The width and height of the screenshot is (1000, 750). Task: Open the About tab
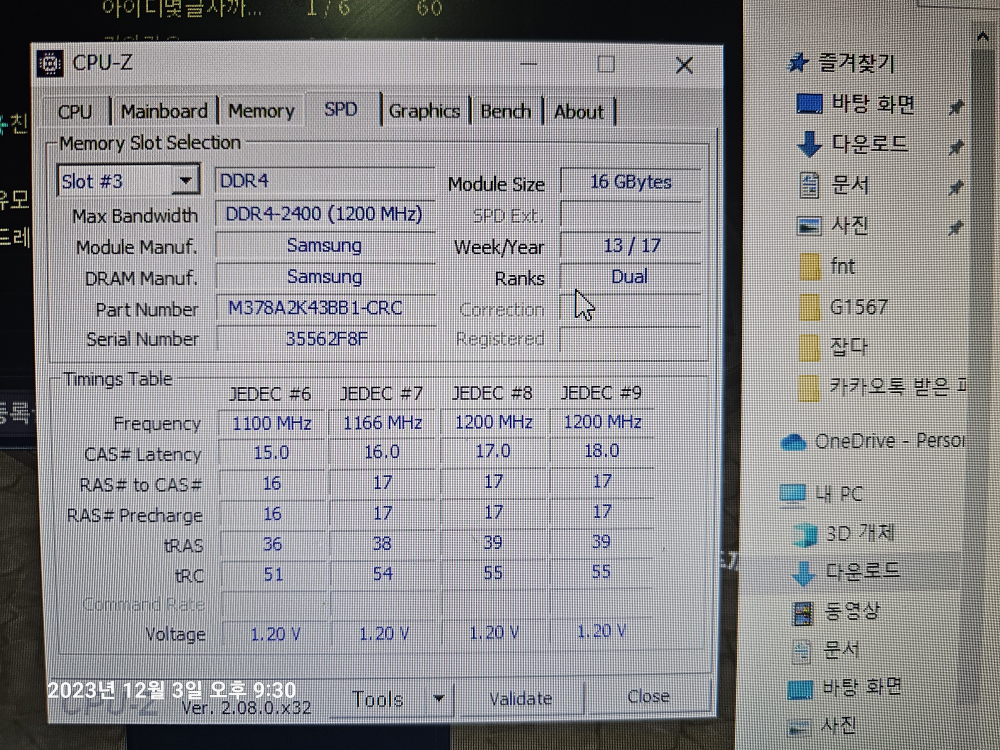(x=578, y=112)
